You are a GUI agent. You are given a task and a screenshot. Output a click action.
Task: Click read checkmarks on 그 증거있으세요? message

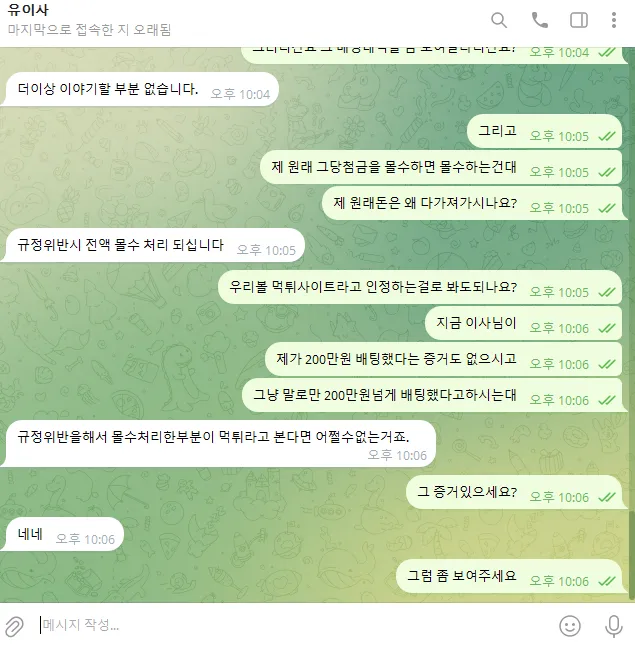[x=607, y=497]
